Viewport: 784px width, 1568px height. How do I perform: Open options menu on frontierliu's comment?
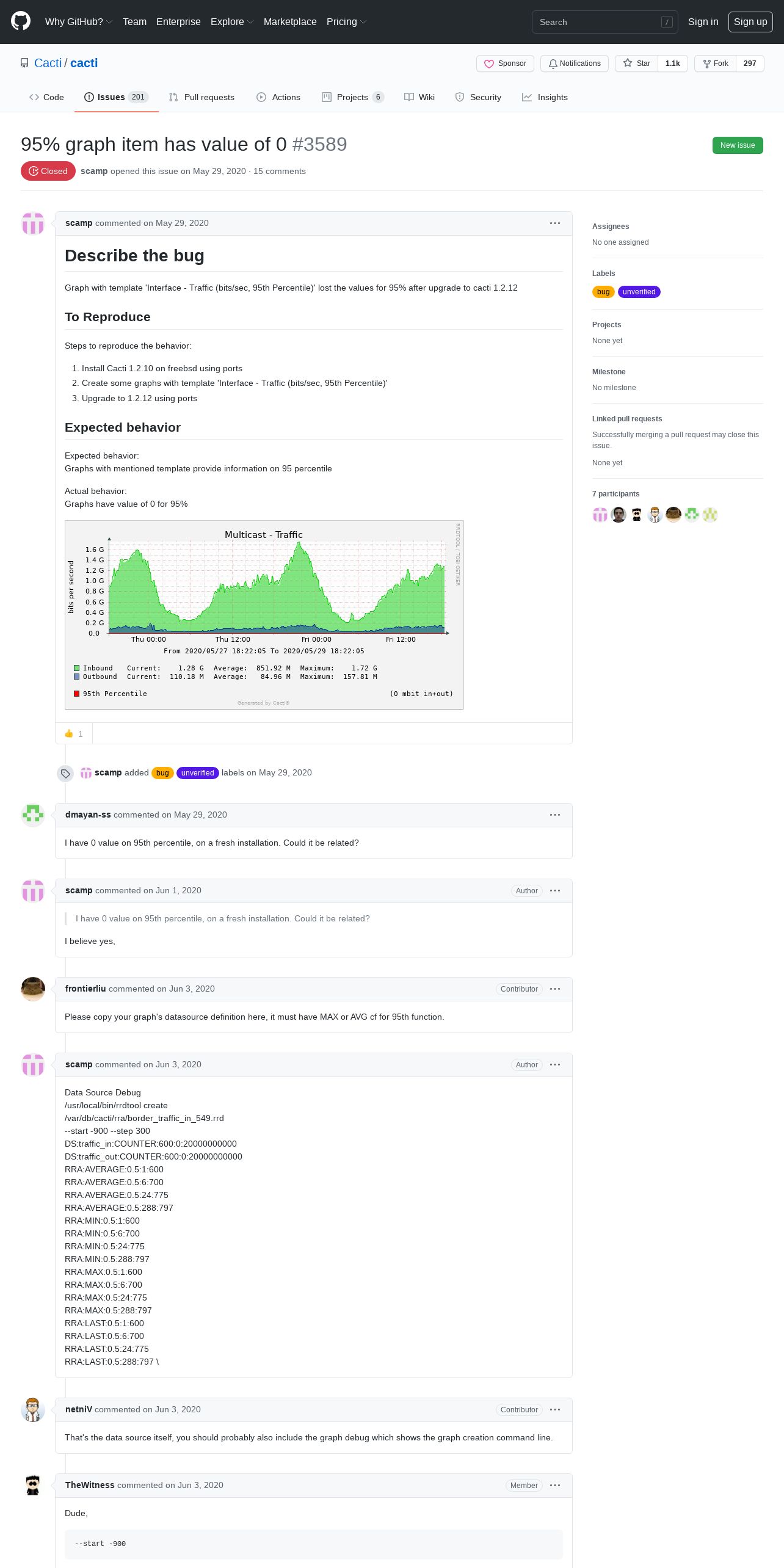(x=555, y=989)
